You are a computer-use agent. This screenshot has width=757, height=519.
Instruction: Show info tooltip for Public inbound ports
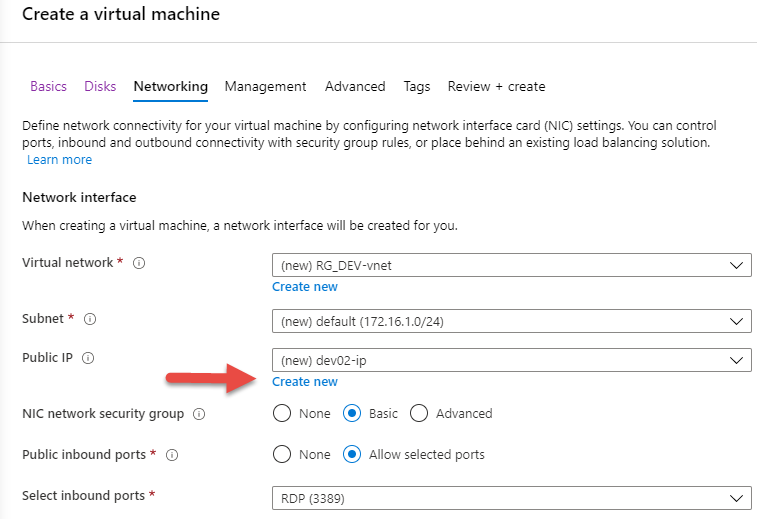coord(172,455)
